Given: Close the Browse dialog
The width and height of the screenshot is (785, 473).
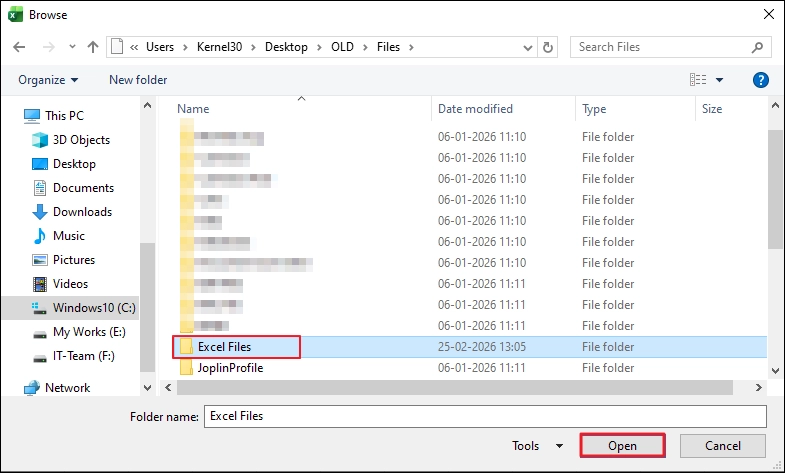Looking at the screenshot, I should point(769,14).
